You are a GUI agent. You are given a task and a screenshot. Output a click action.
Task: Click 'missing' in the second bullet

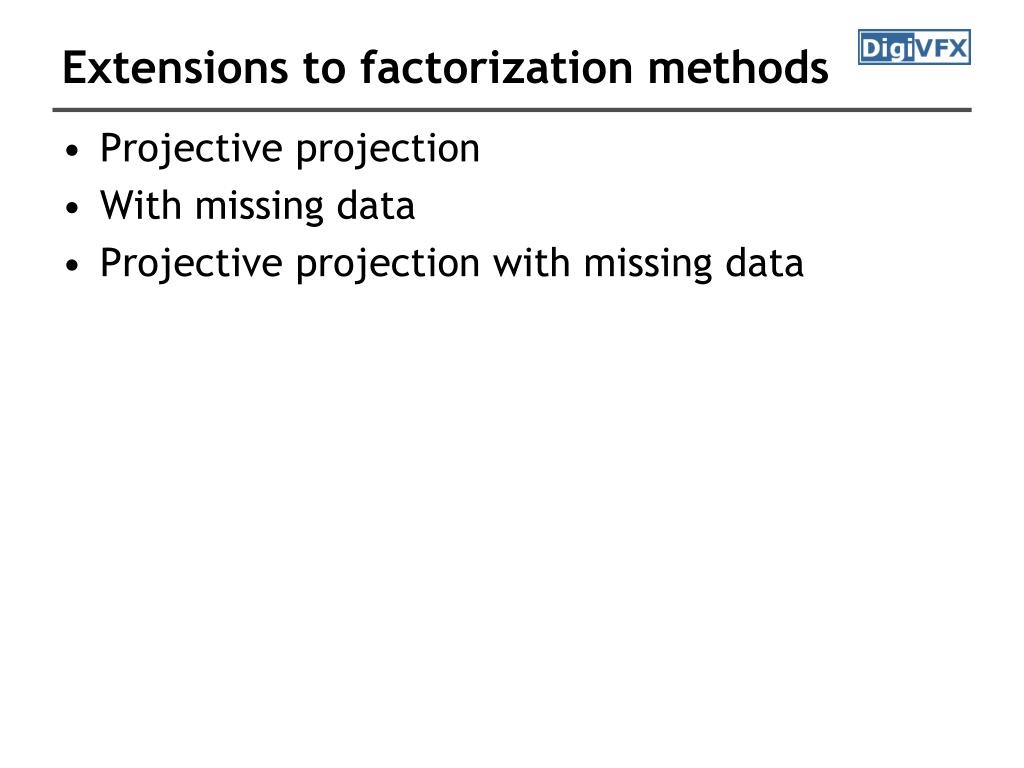[259, 208]
